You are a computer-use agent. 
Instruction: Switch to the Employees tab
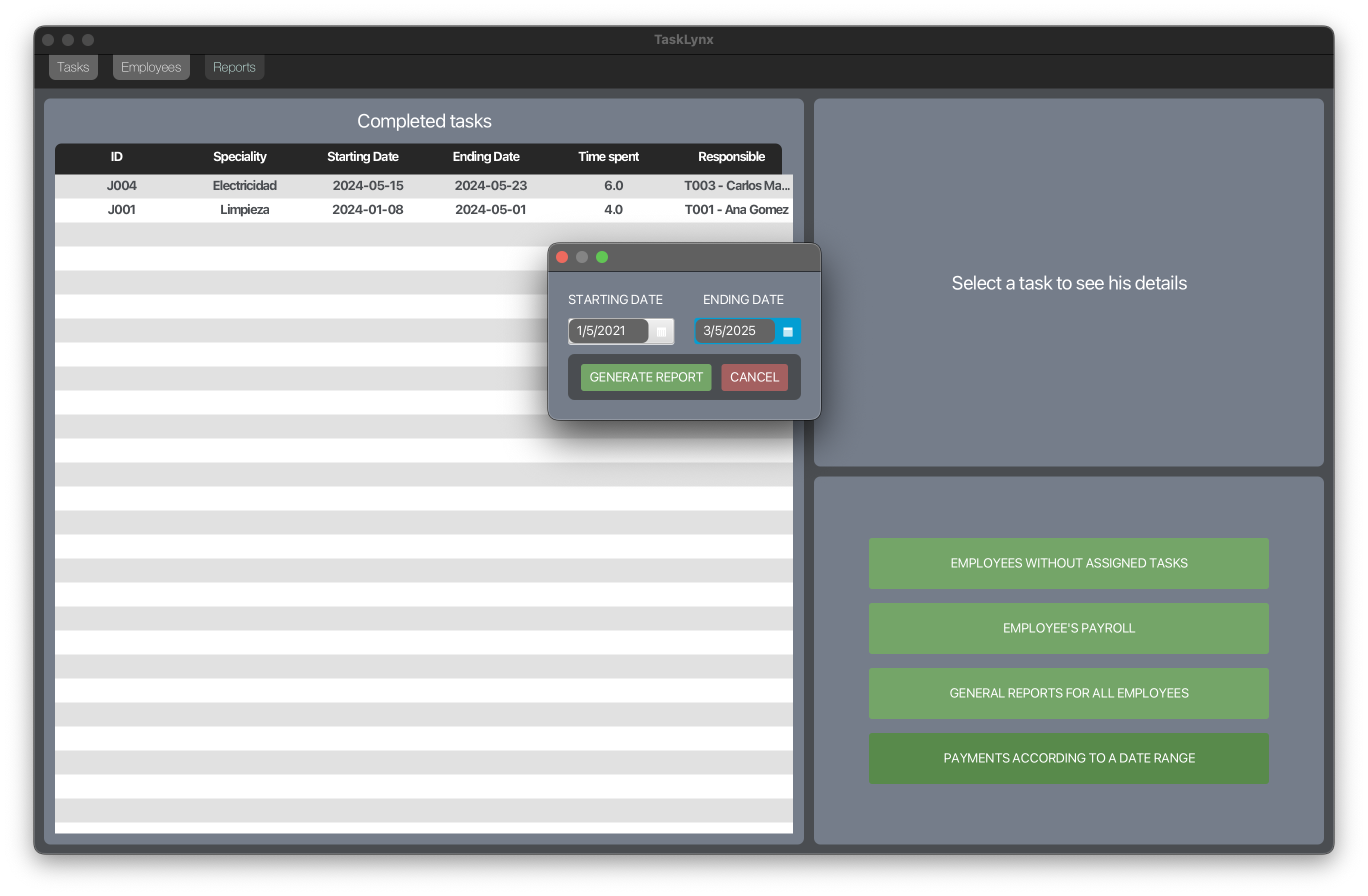tap(151, 67)
